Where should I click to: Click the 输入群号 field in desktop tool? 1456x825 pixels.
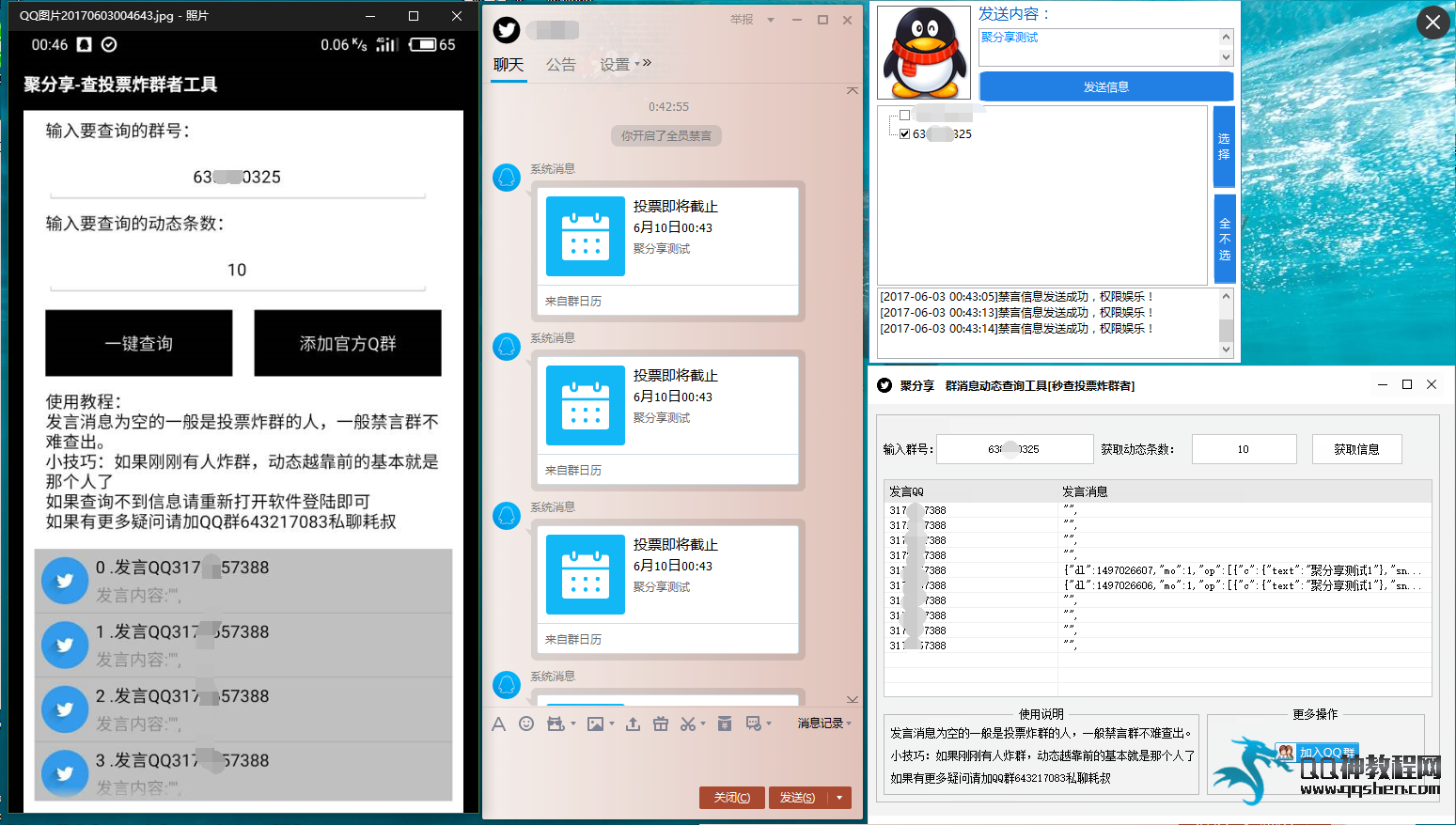pos(1015,449)
